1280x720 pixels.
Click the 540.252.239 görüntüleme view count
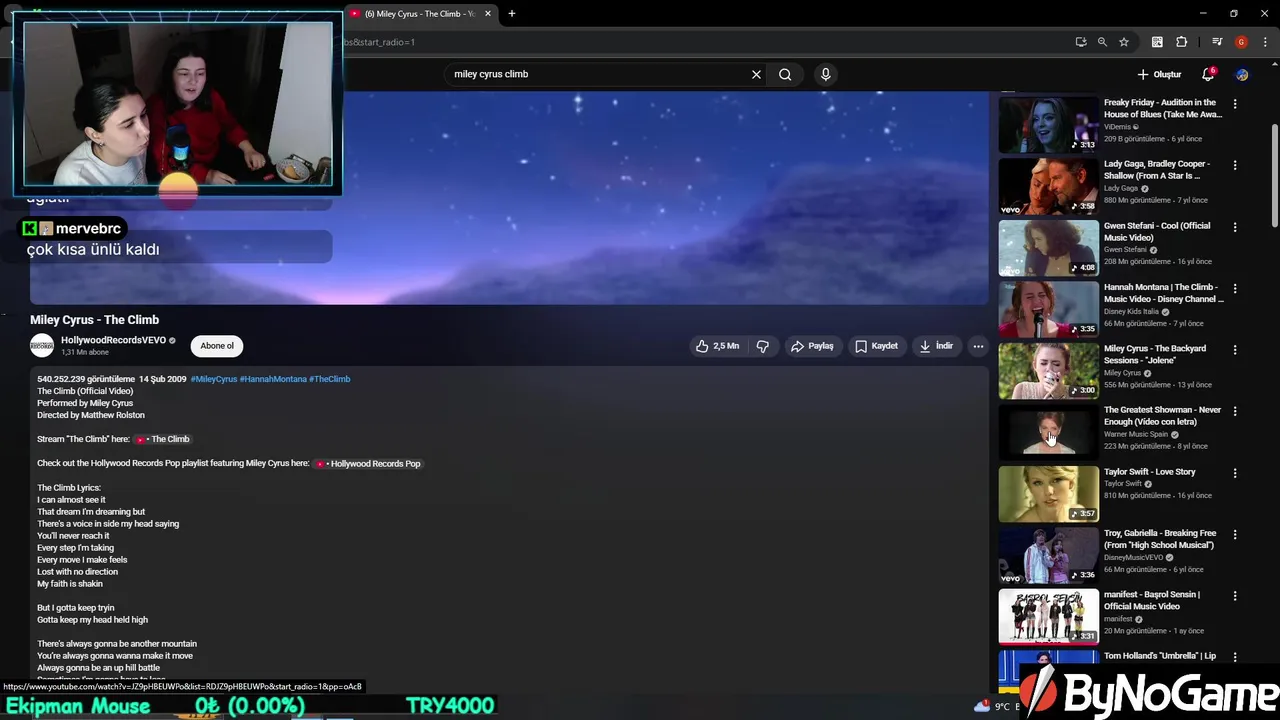(x=86, y=379)
